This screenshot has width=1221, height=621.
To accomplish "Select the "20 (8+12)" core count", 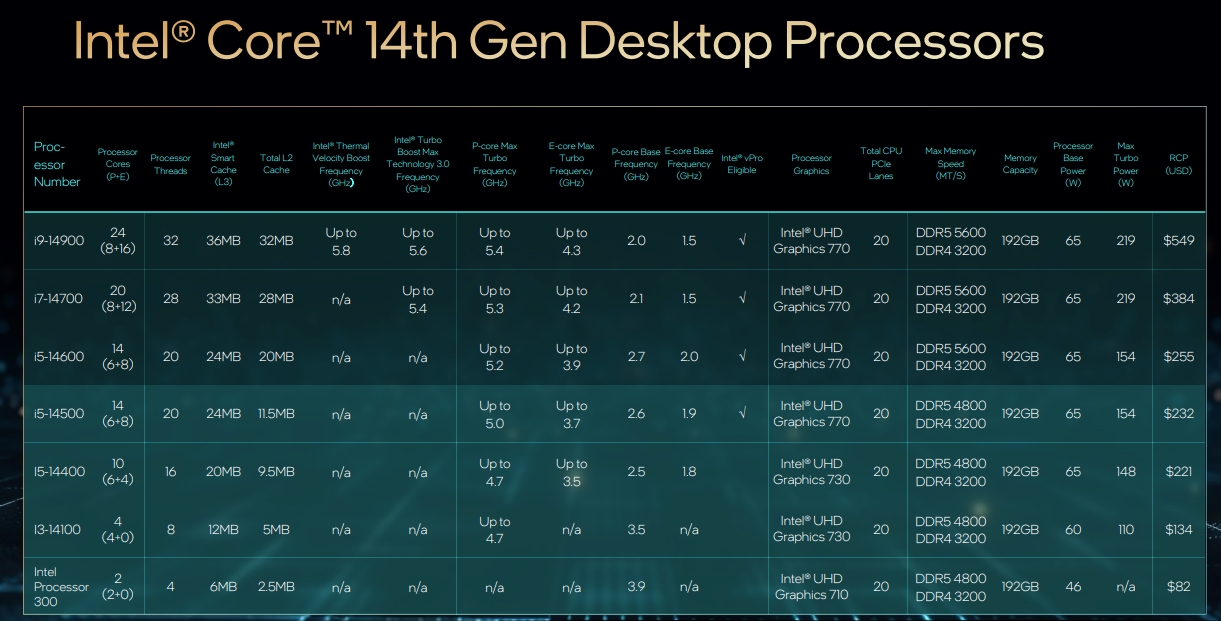I will (x=118, y=298).
